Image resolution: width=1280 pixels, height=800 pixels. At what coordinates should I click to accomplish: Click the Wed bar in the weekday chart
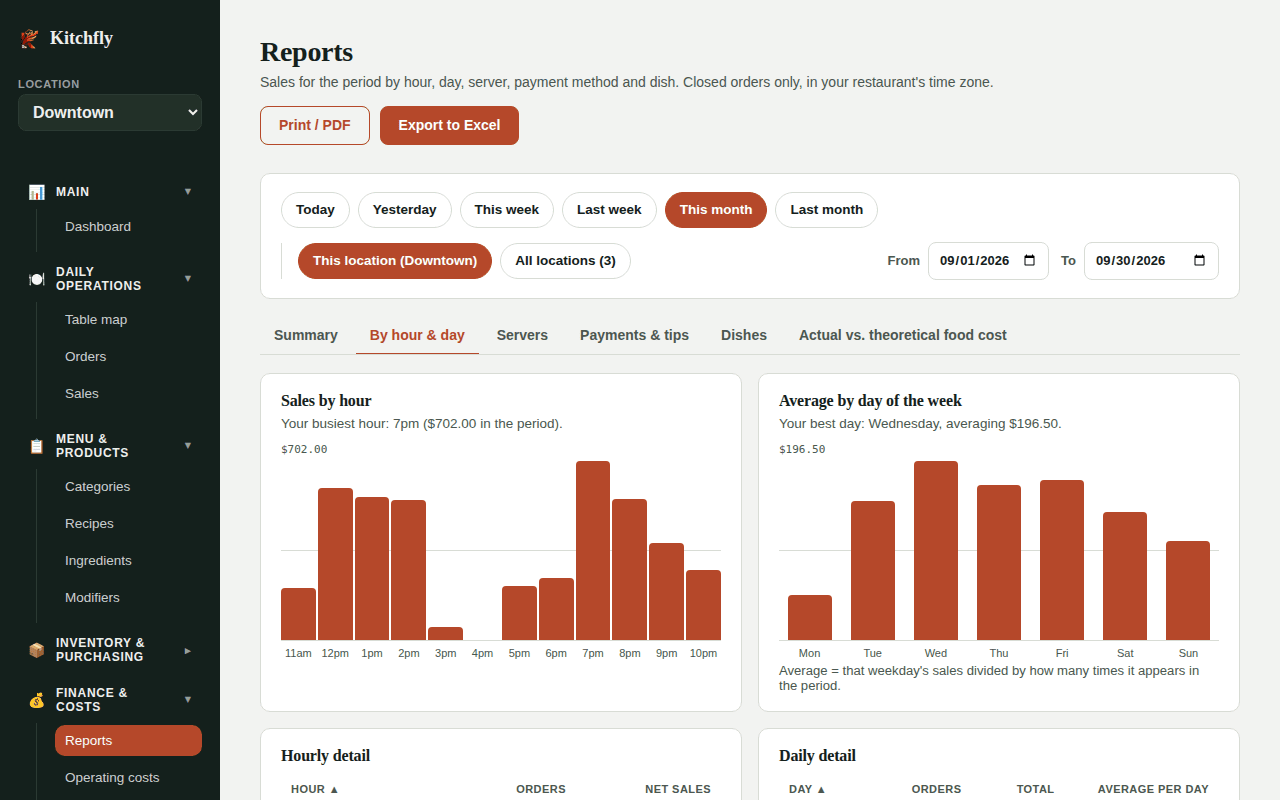click(936, 550)
